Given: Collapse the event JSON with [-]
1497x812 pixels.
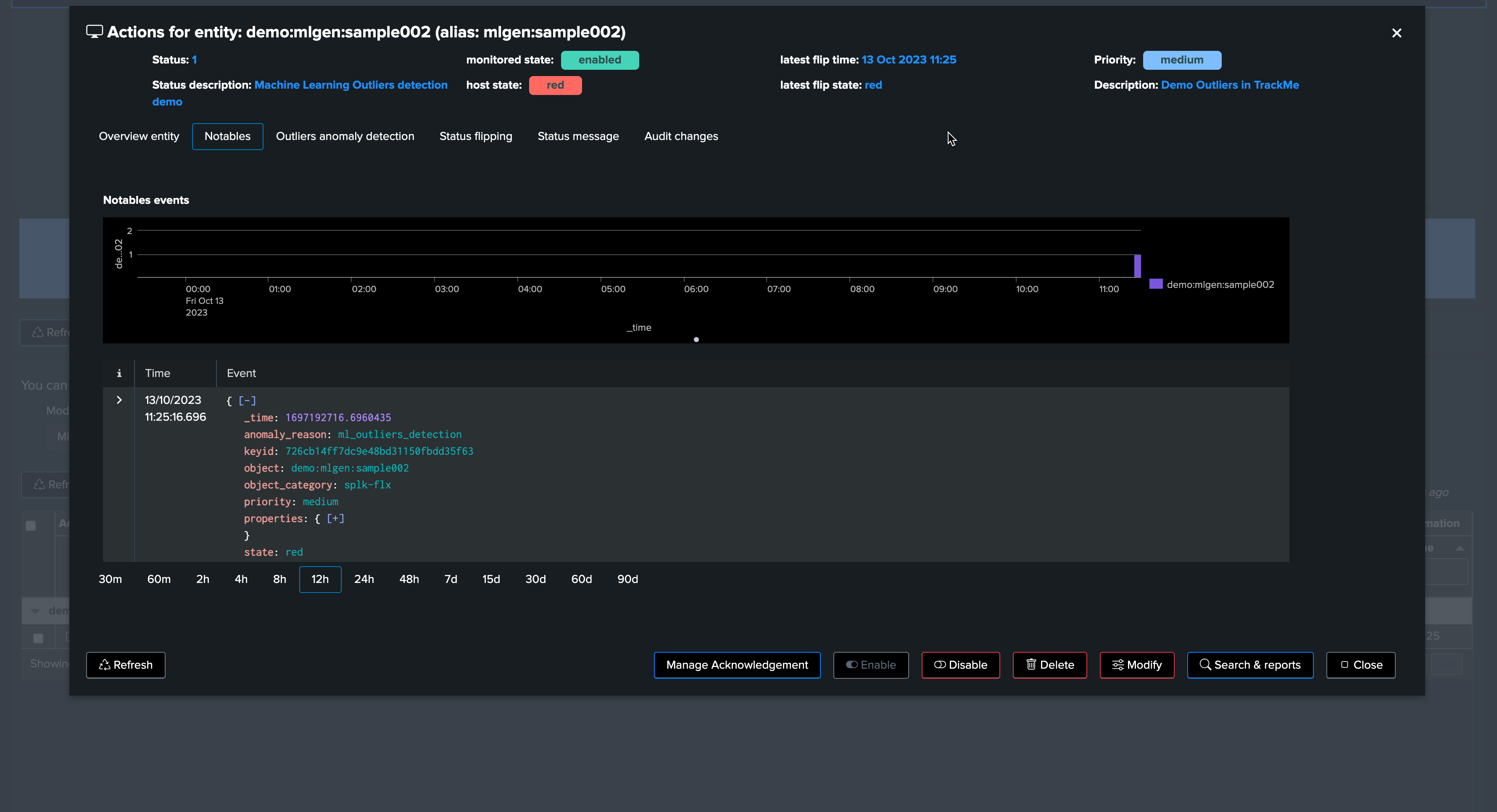Looking at the screenshot, I should point(247,401).
